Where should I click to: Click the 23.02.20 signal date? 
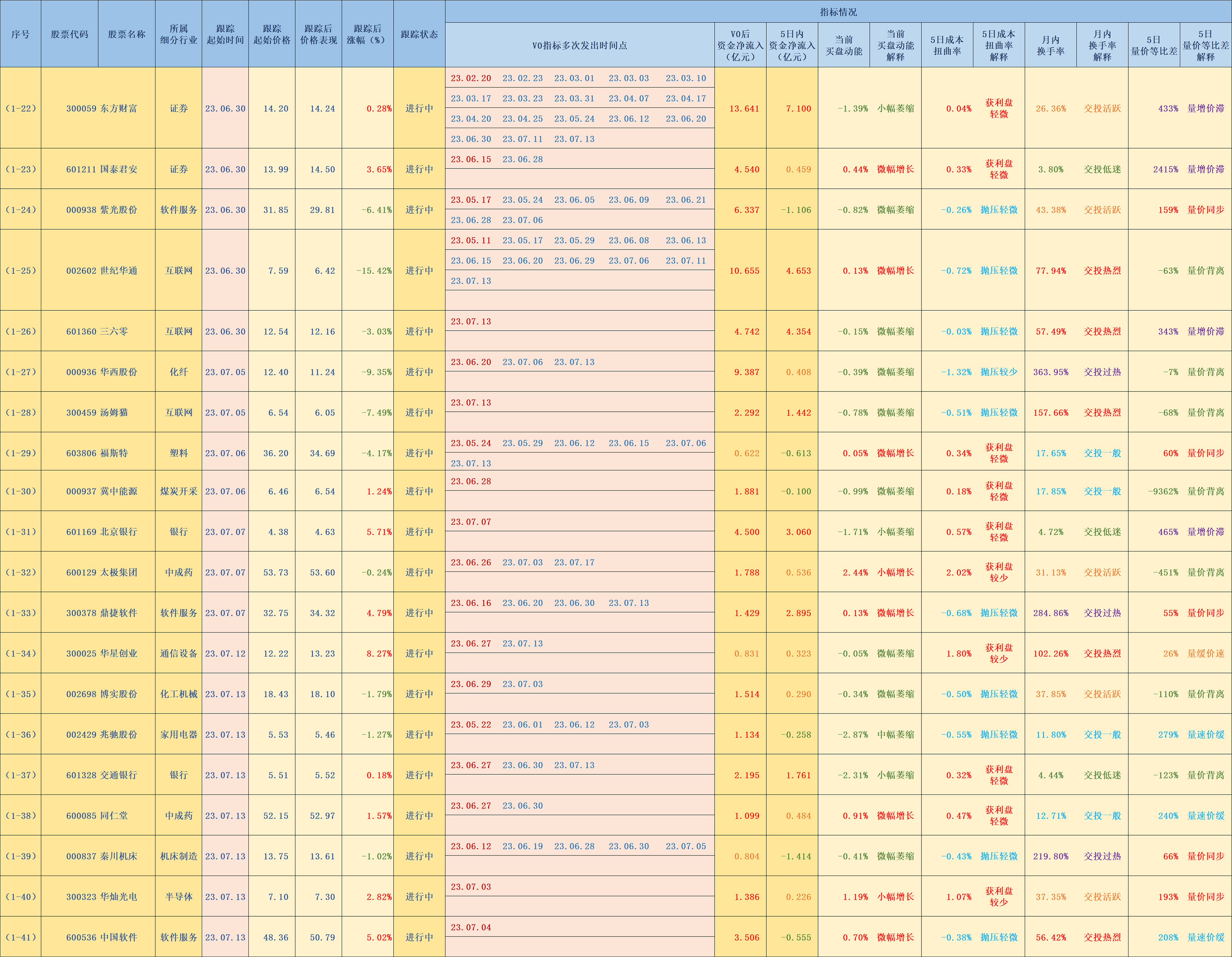coord(470,78)
